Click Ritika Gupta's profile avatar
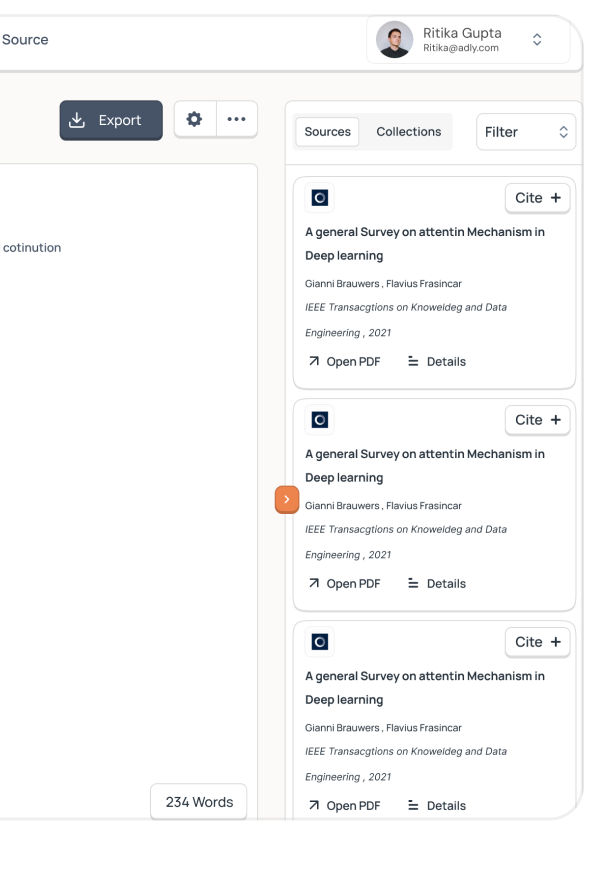The image size is (598, 872). click(x=394, y=39)
